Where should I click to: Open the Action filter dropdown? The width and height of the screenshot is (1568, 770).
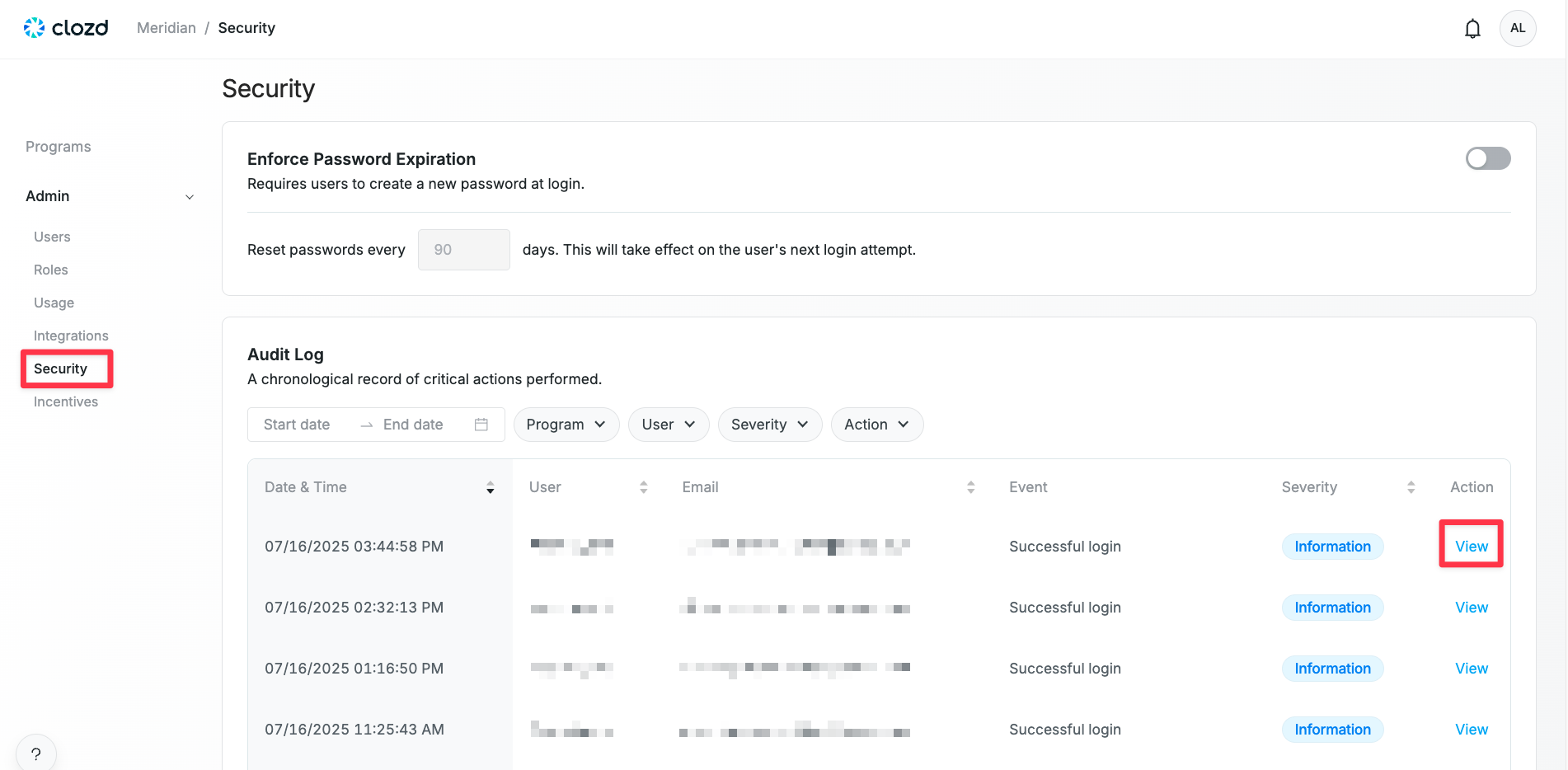pyautogui.click(x=877, y=425)
